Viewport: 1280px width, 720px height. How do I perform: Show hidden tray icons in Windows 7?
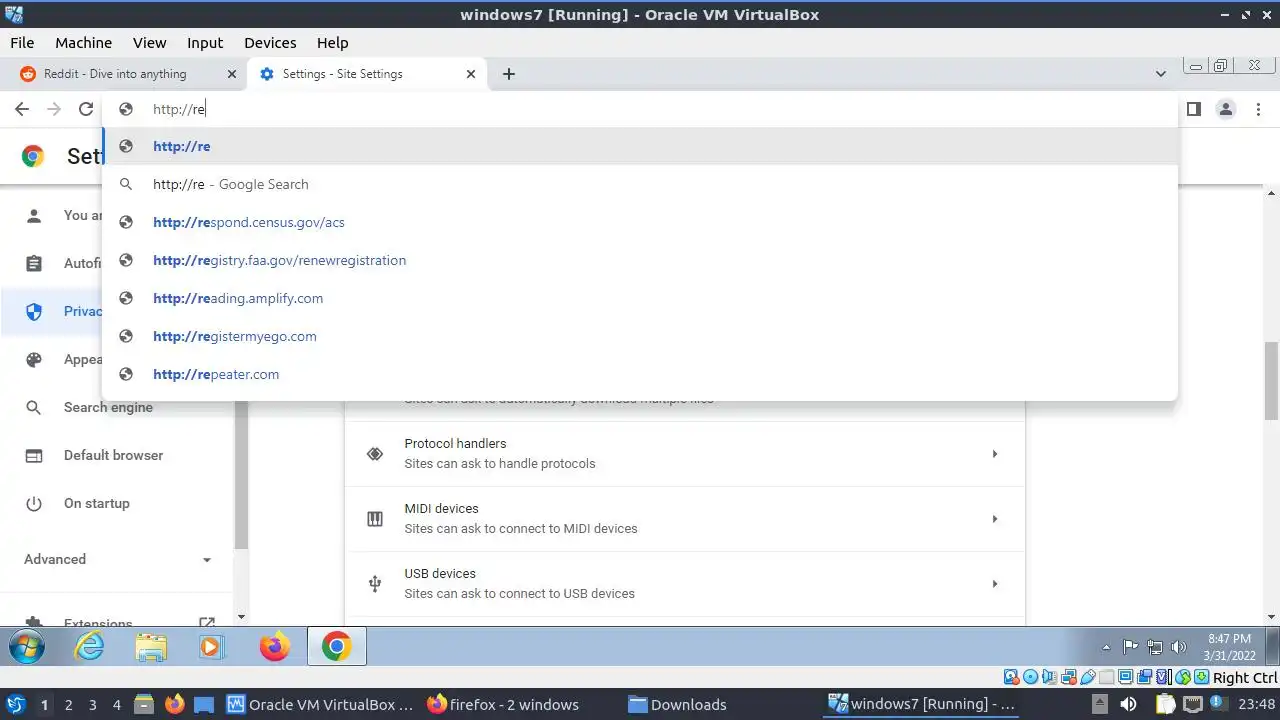pyautogui.click(x=1106, y=647)
